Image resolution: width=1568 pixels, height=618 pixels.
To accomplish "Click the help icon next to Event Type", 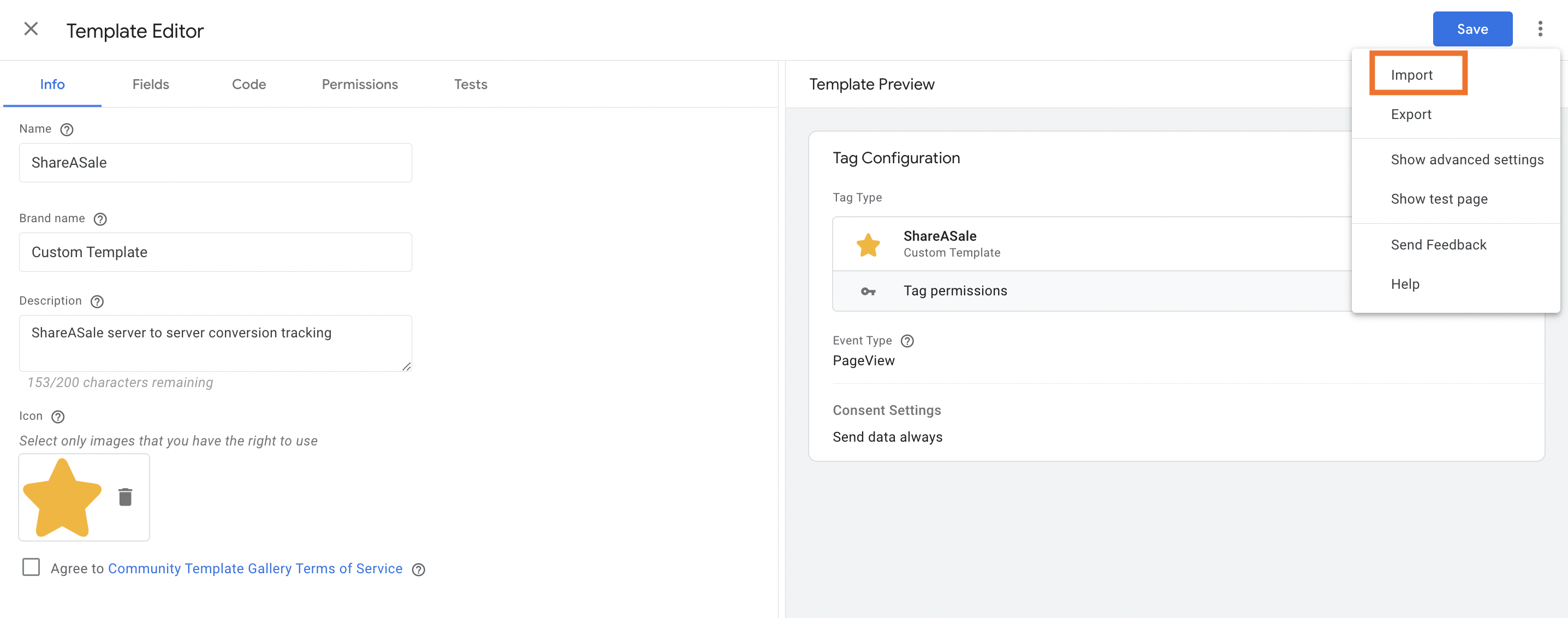I will pos(907,341).
